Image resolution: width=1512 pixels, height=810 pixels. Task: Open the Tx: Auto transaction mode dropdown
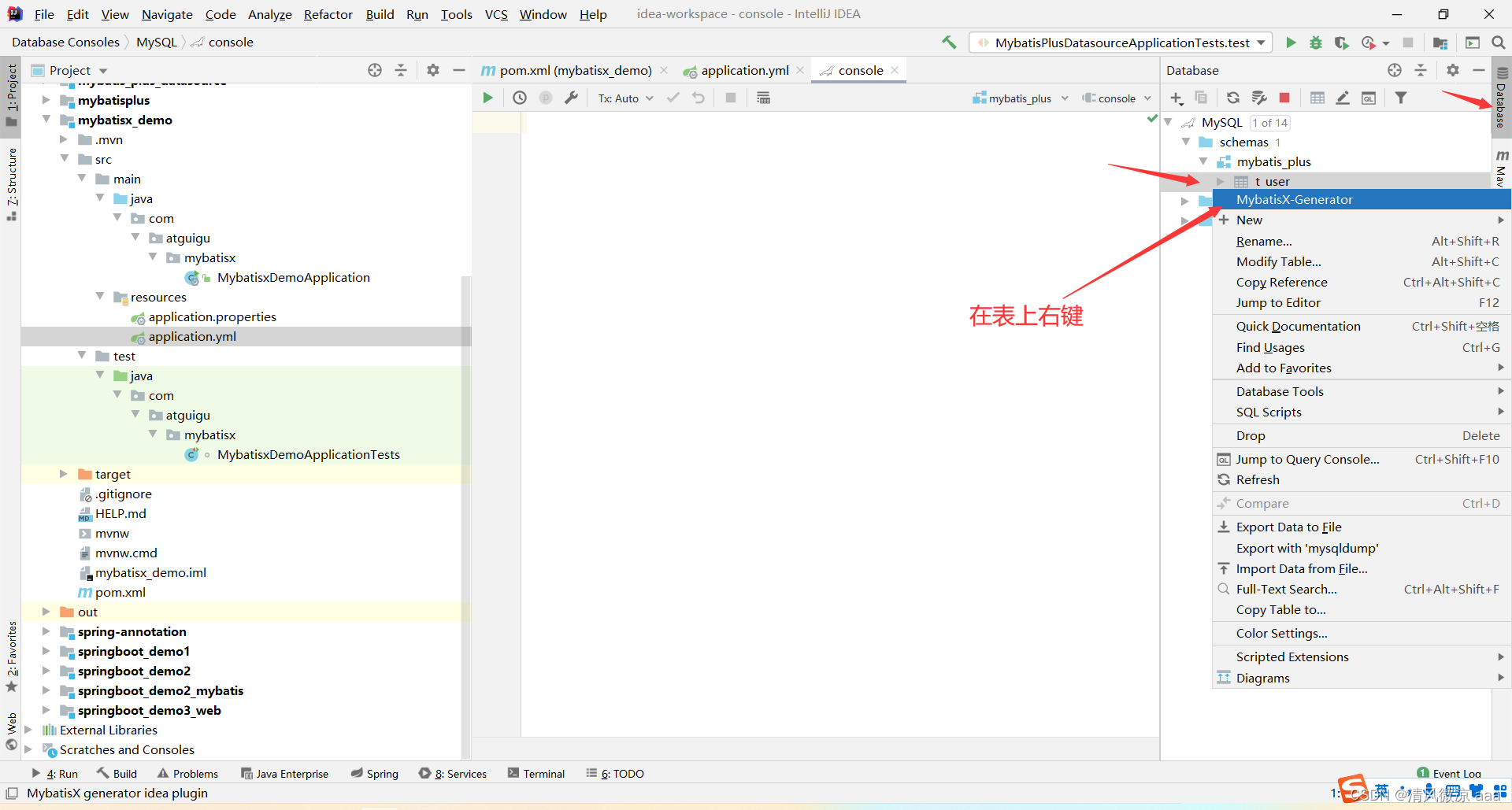coord(624,98)
